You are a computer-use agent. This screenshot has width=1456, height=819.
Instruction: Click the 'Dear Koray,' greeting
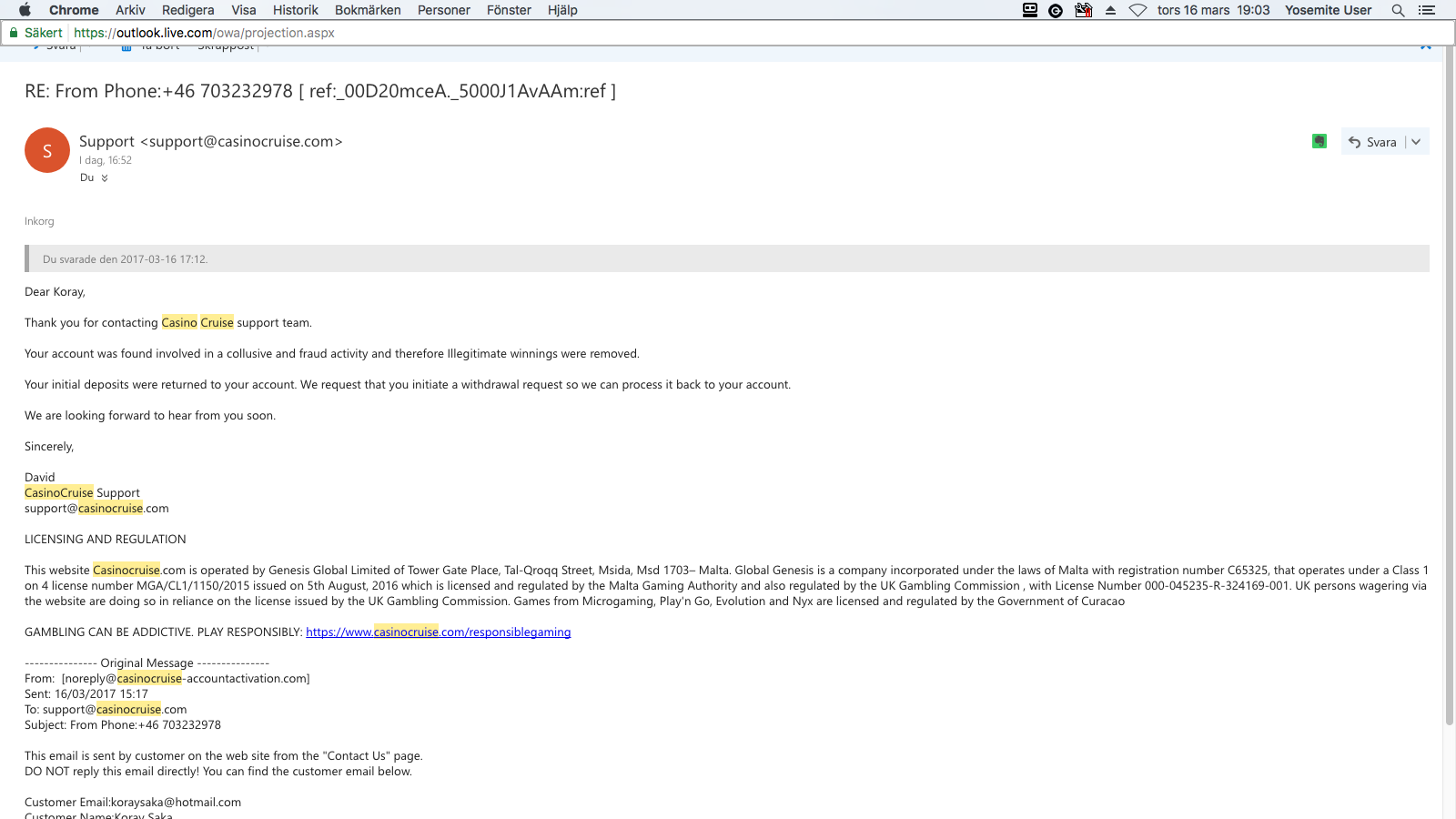(55, 291)
